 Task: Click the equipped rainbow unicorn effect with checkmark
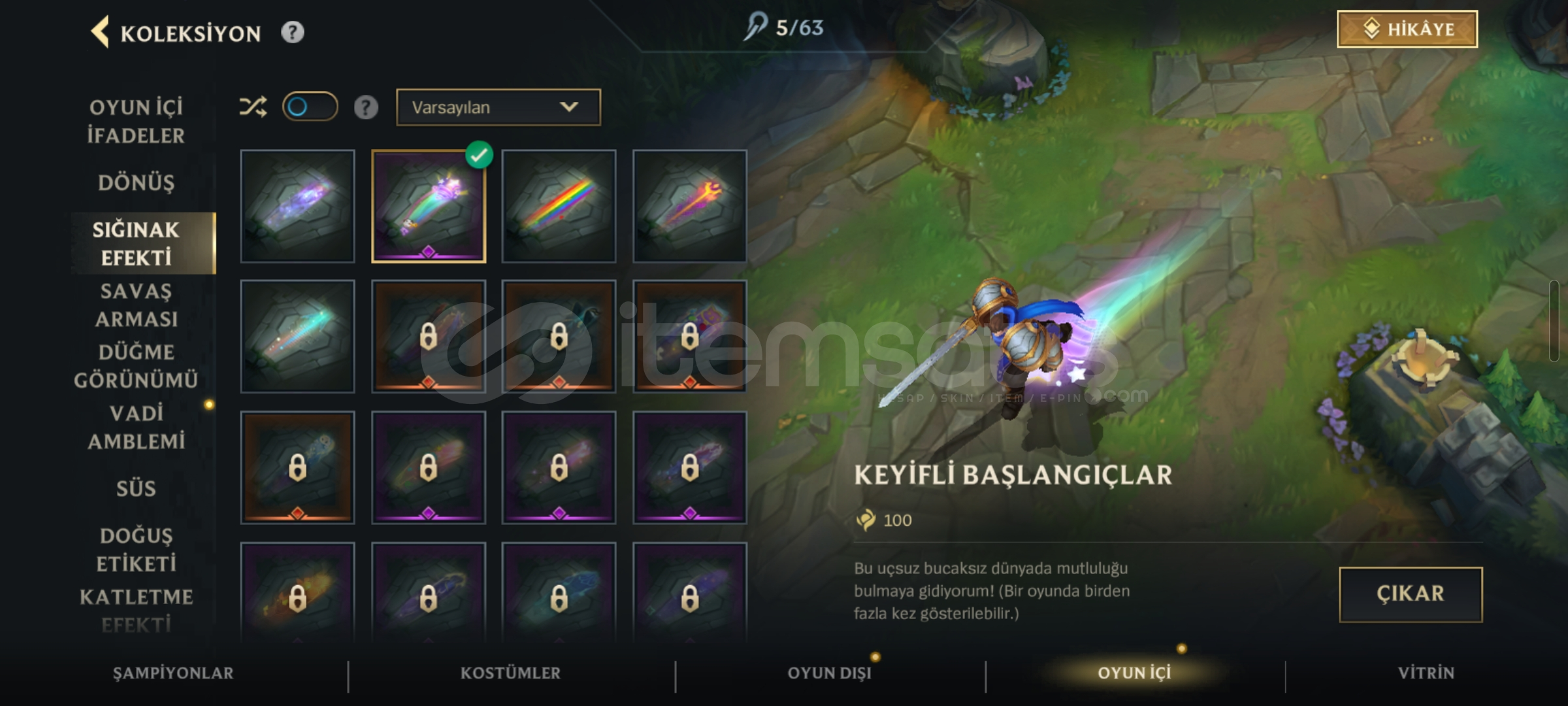coord(429,206)
